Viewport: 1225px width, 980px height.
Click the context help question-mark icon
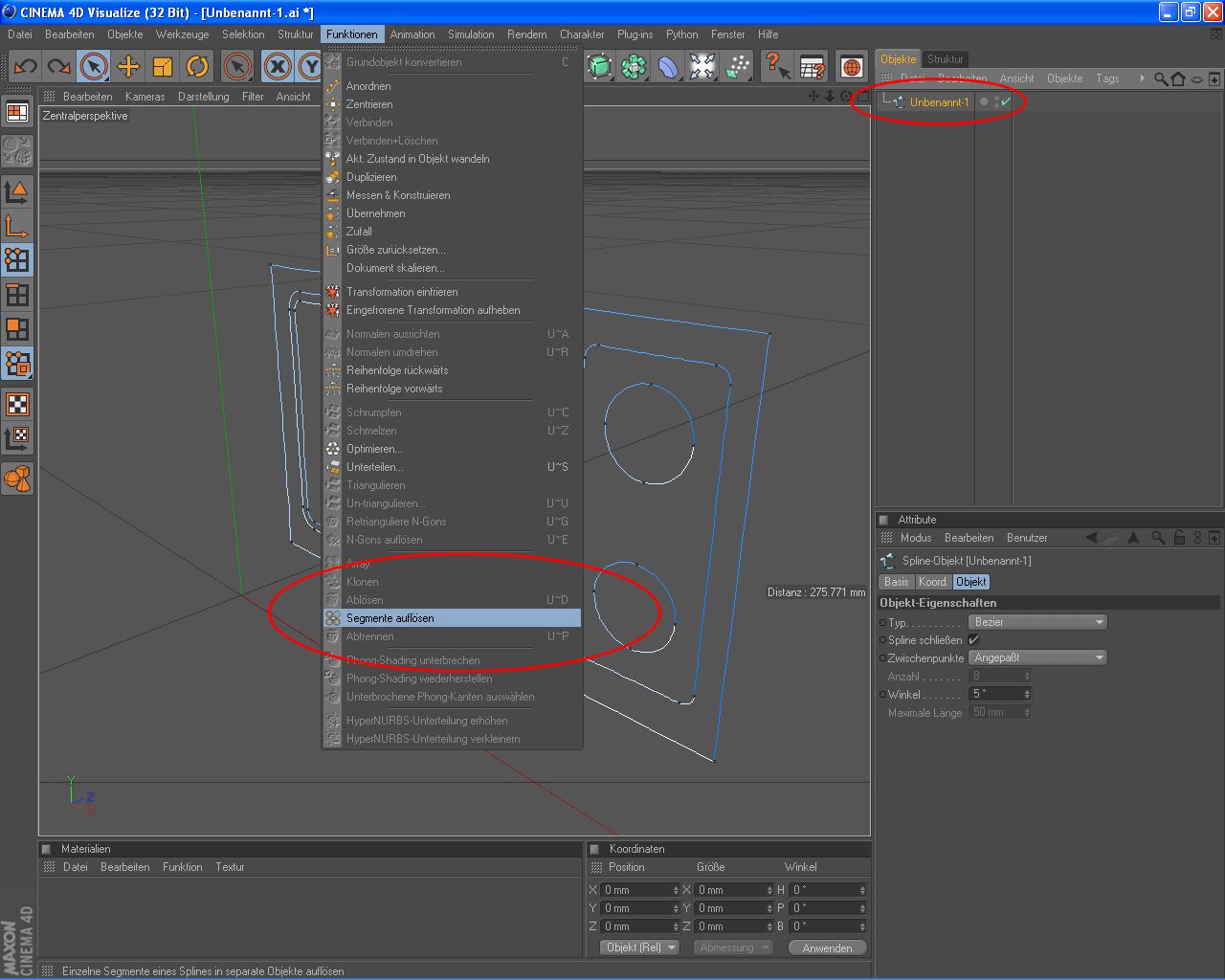[x=777, y=66]
